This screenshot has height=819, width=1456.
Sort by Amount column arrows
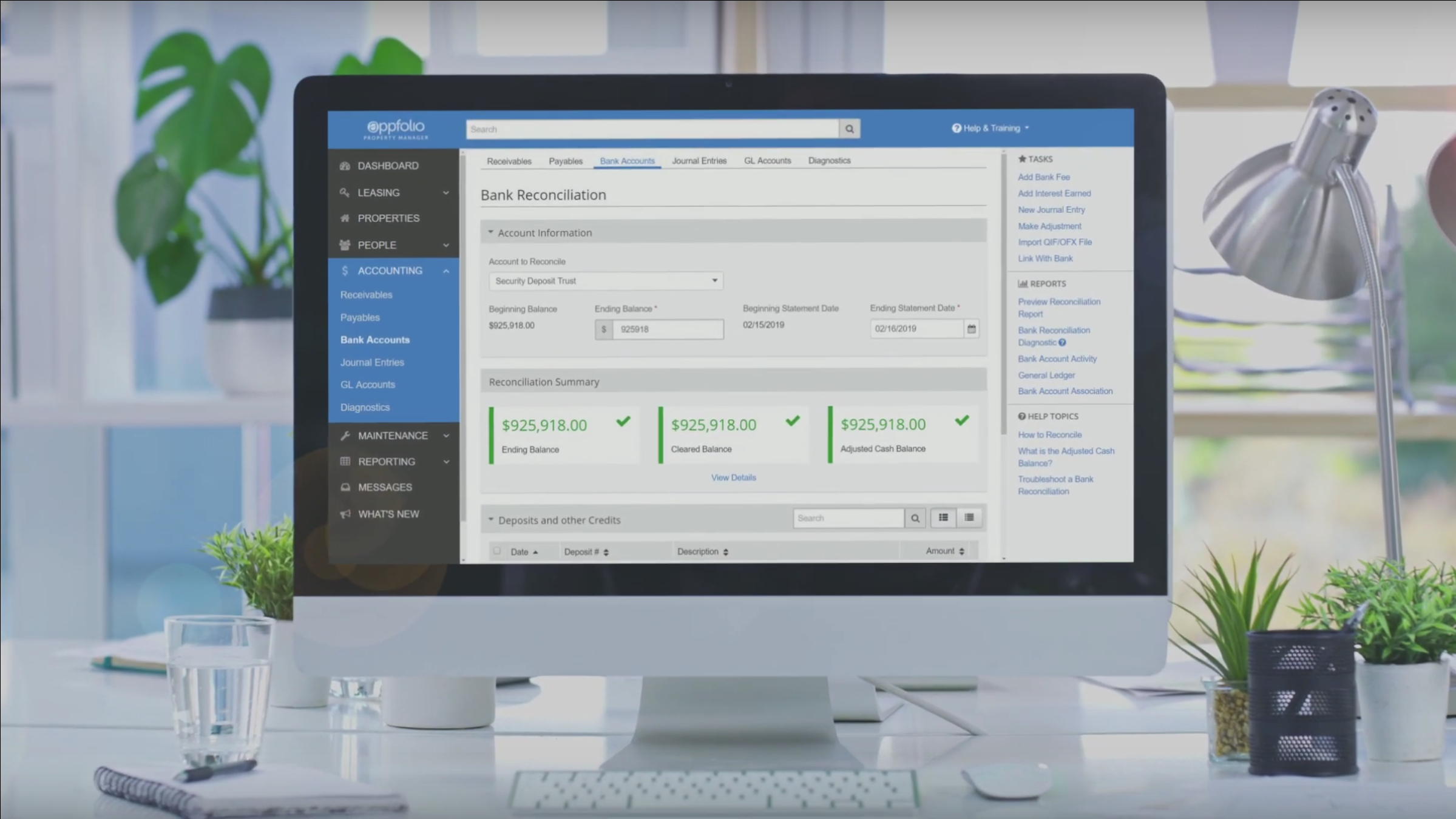point(961,551)
